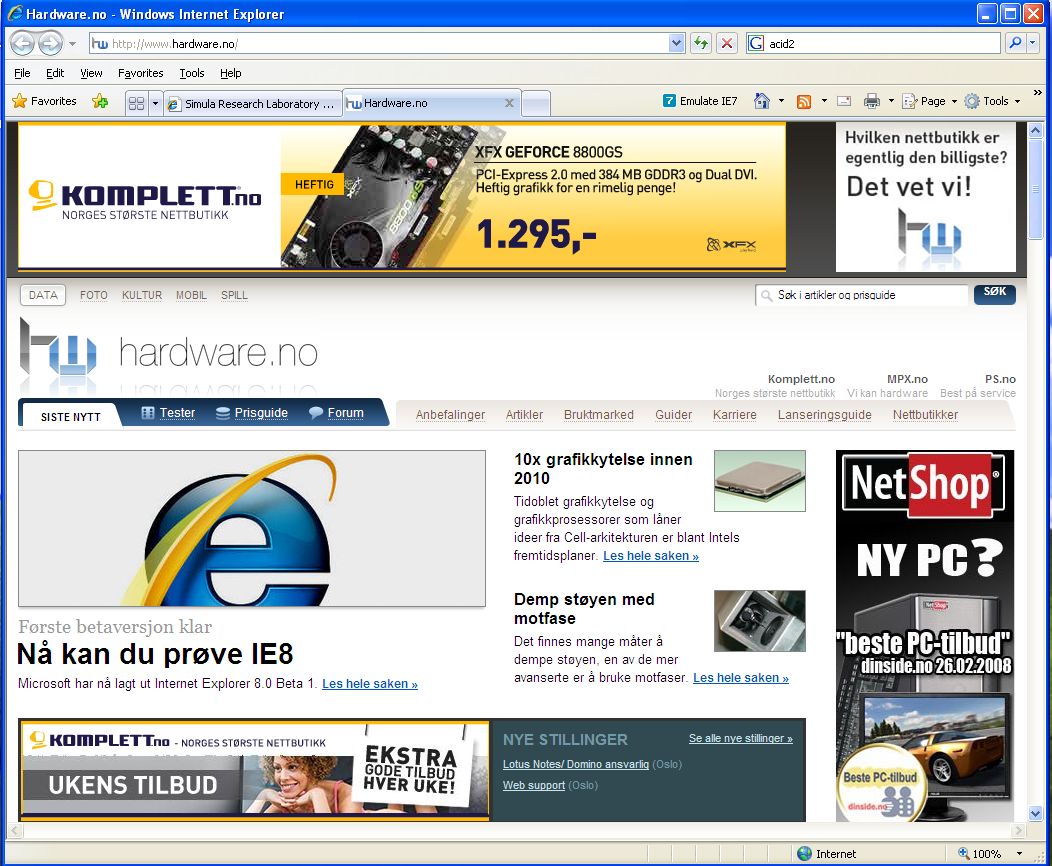Open a new blank tab
This screenshot has height=866, width=1052.
coord(535,103)
